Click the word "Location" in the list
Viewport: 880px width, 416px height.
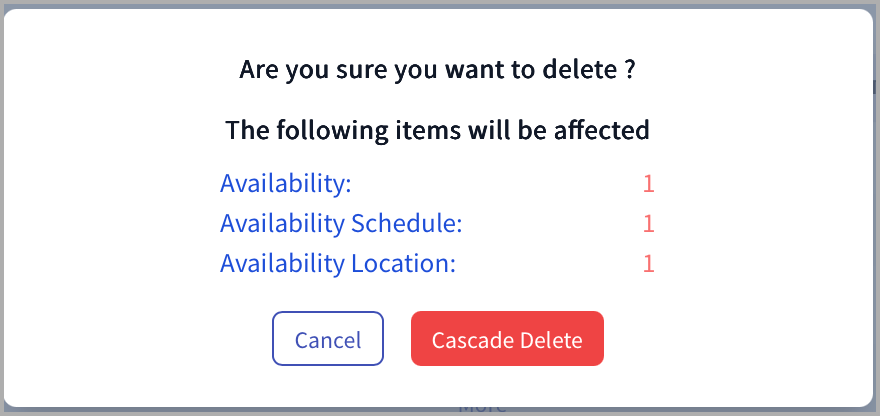tap(404, 263)
